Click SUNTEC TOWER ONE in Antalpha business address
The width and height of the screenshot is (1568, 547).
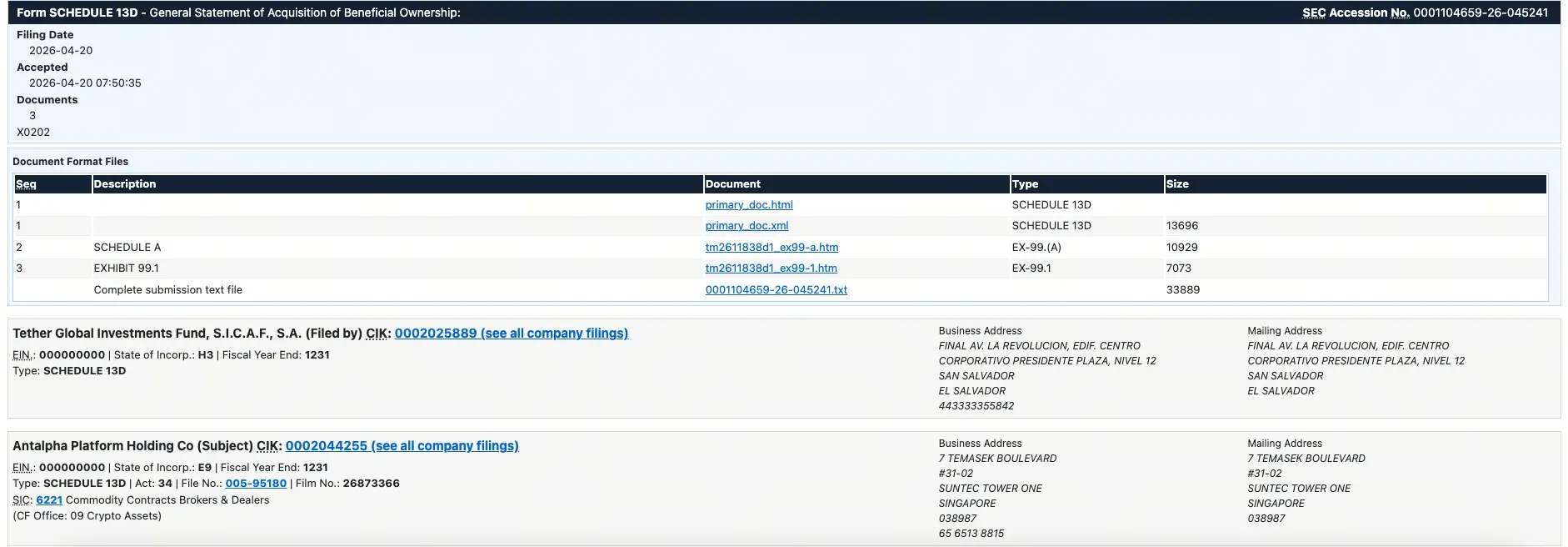(x=991, y=489)
